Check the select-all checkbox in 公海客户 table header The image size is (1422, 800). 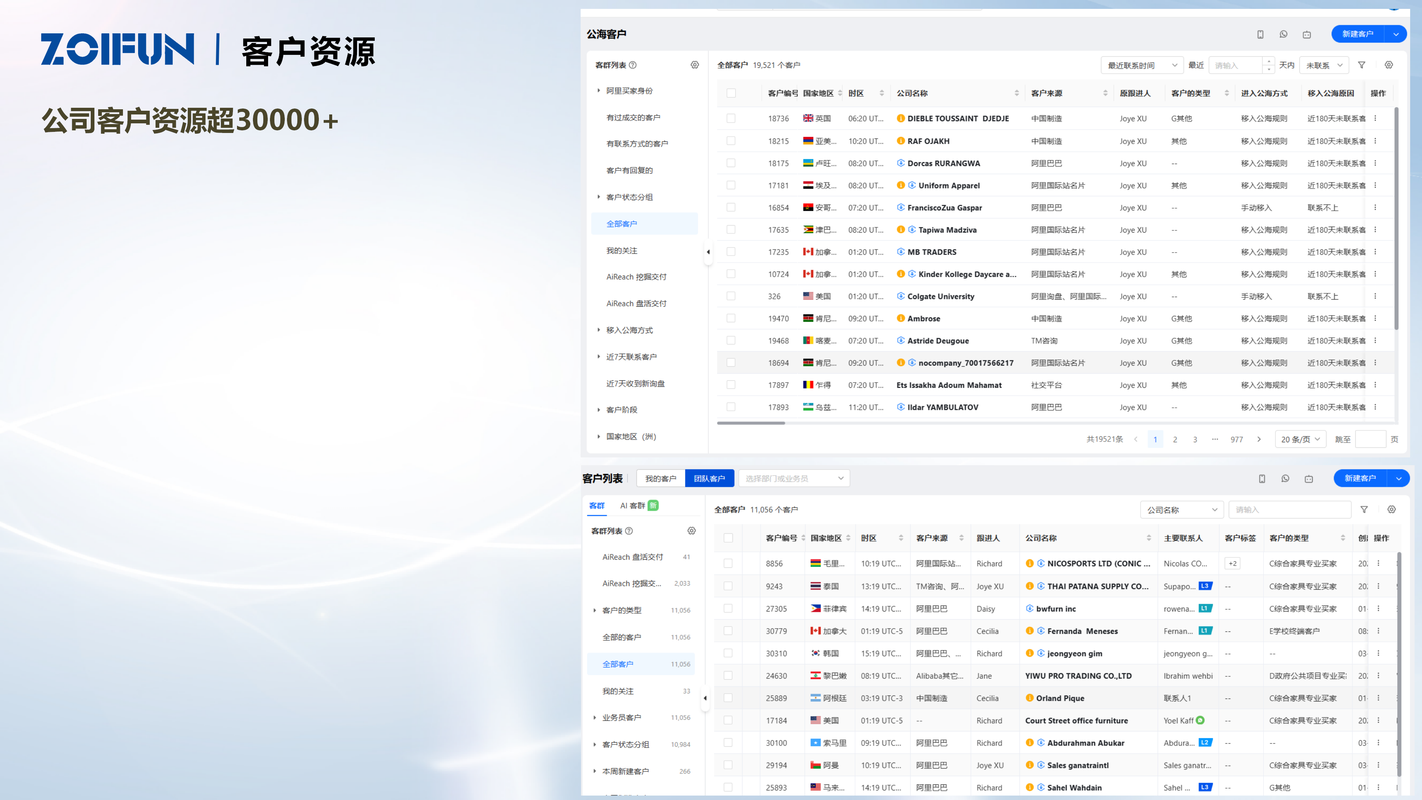click(x=731, y=93)
